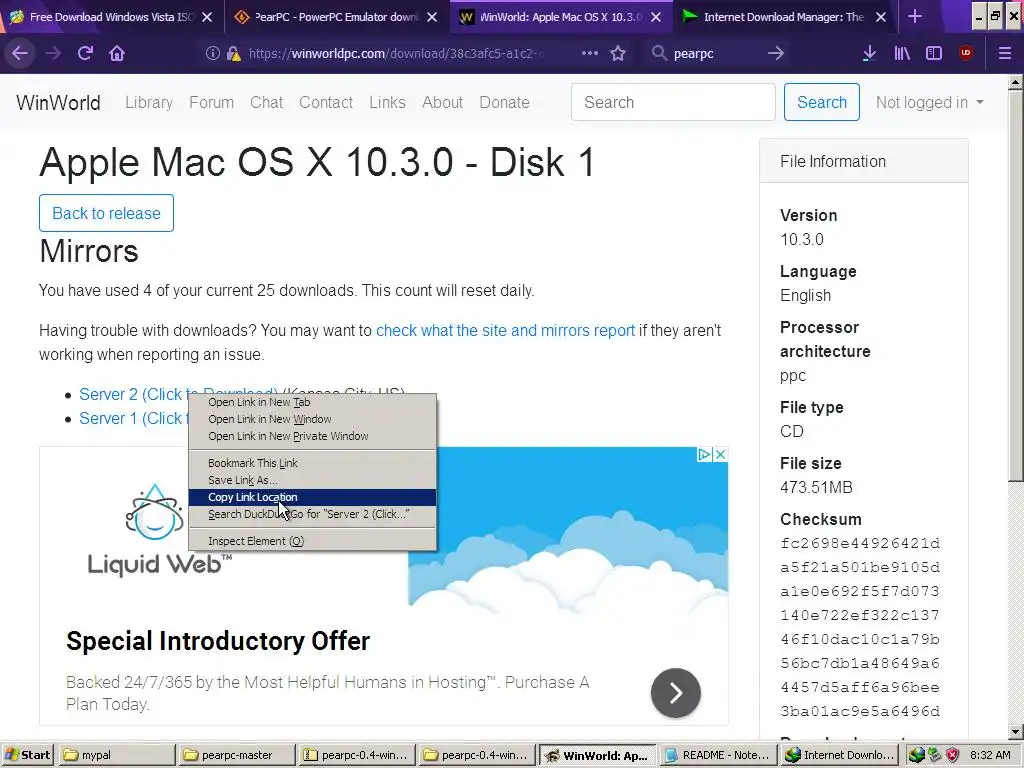Select Search DuckDuckGo for Server 2
The height and width of the screenshot is (768, 1024).
pos(312,514)
